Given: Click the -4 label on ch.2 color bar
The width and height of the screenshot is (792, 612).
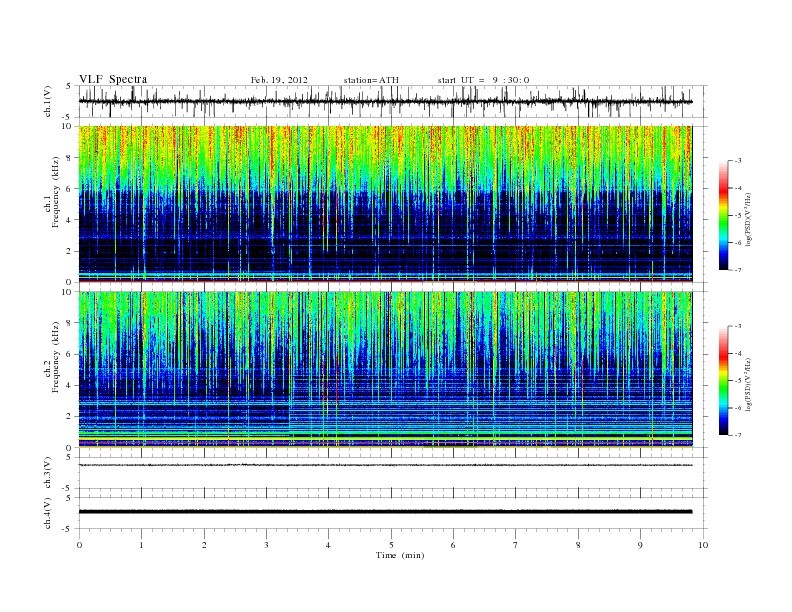Looking at the screenshot, I should (x=738, y=353).
